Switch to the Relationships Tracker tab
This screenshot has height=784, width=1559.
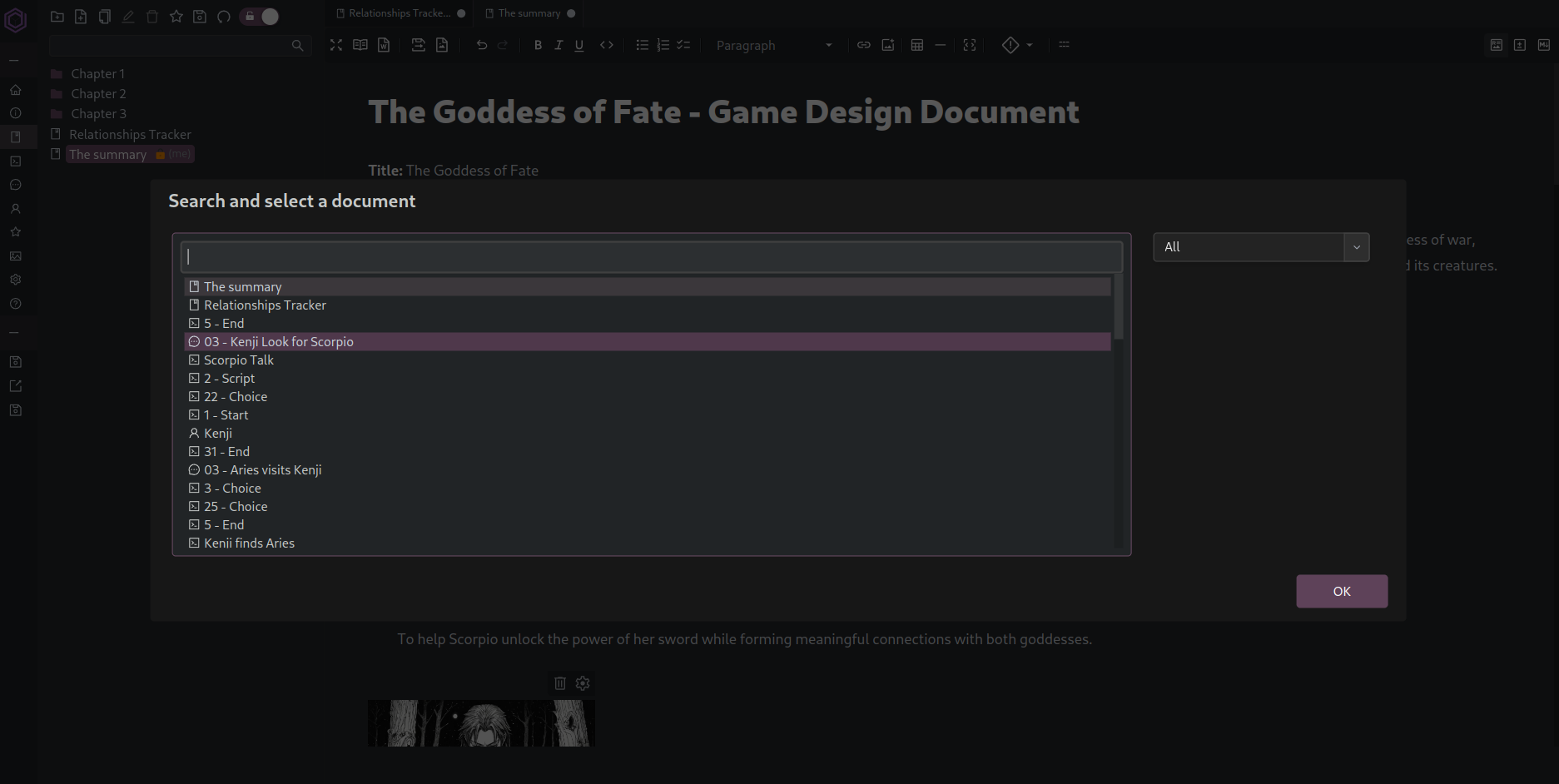(398, 13)
